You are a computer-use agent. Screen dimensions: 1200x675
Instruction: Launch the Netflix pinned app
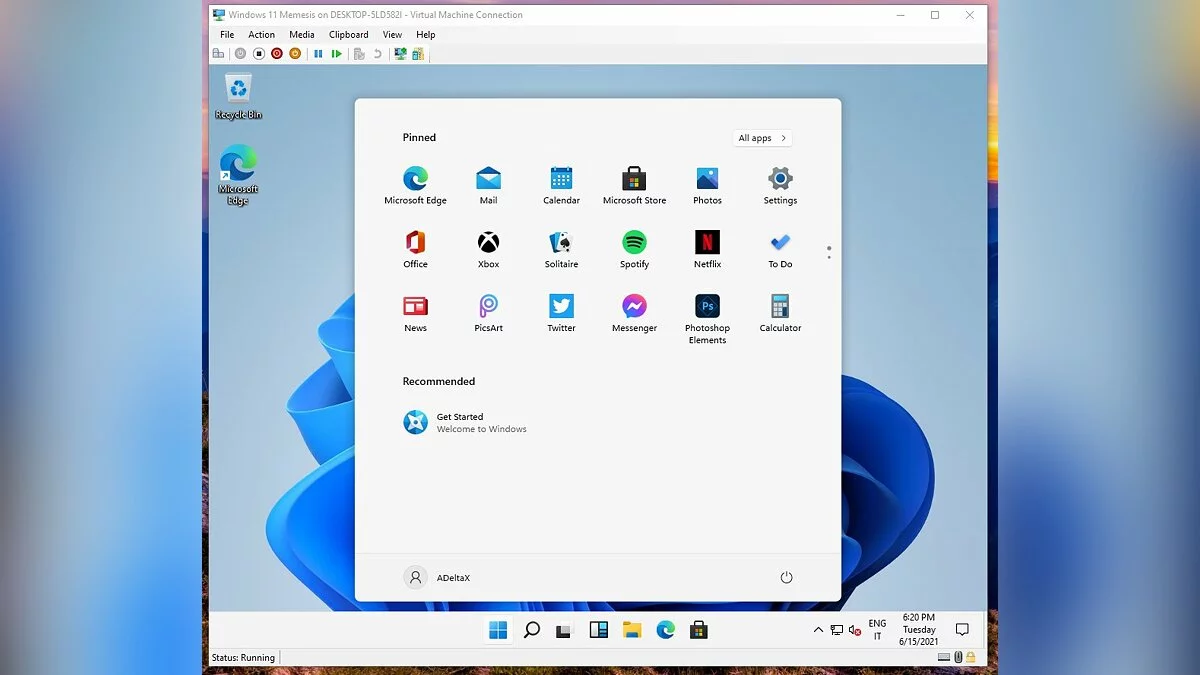coord(707,243)
